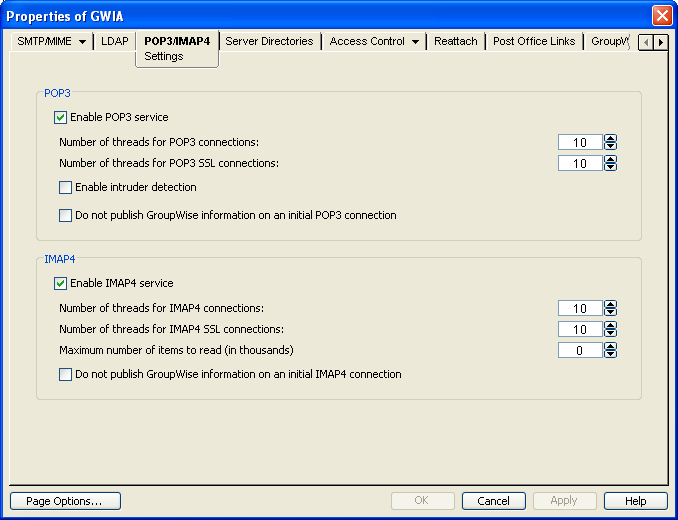Uncheck Enable IMAP4 service
This screenshot has height=520, width=678.
point(60,283)
